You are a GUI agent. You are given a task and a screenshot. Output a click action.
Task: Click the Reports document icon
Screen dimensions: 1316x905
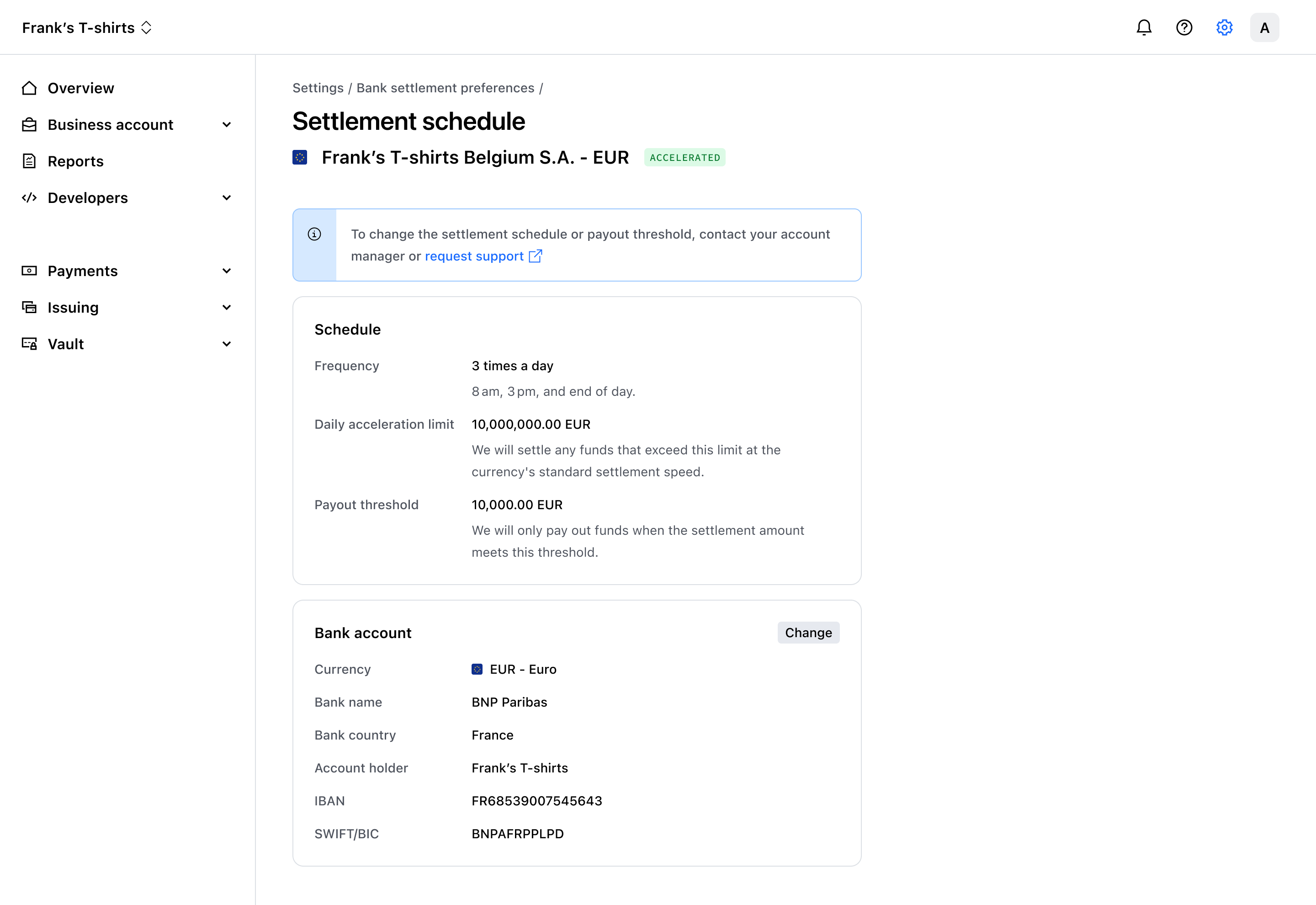pyautogui.click(x=29, y=161)
